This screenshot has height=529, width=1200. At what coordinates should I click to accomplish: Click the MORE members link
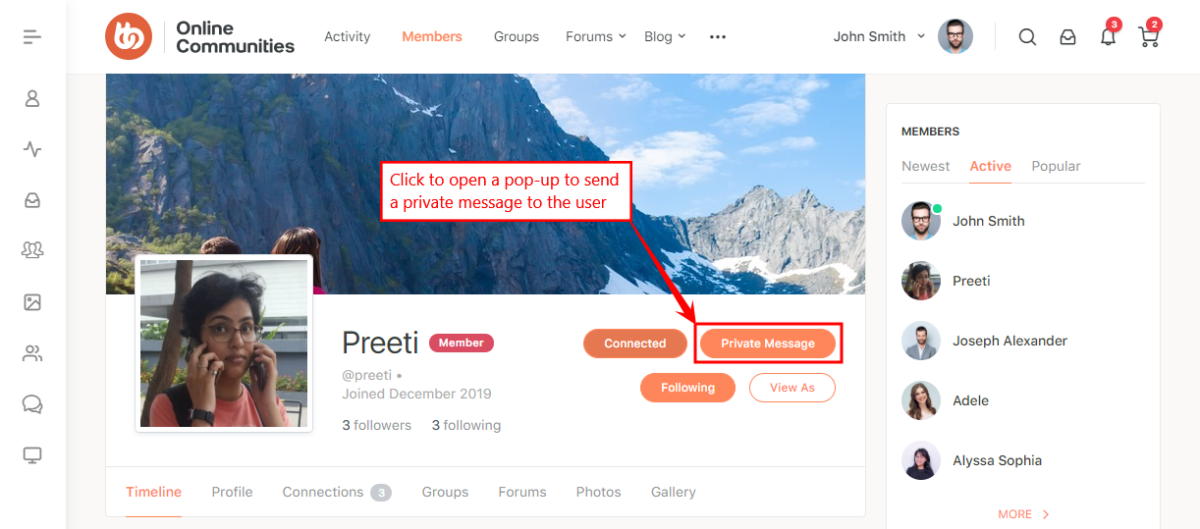(x=1023, y=514)
